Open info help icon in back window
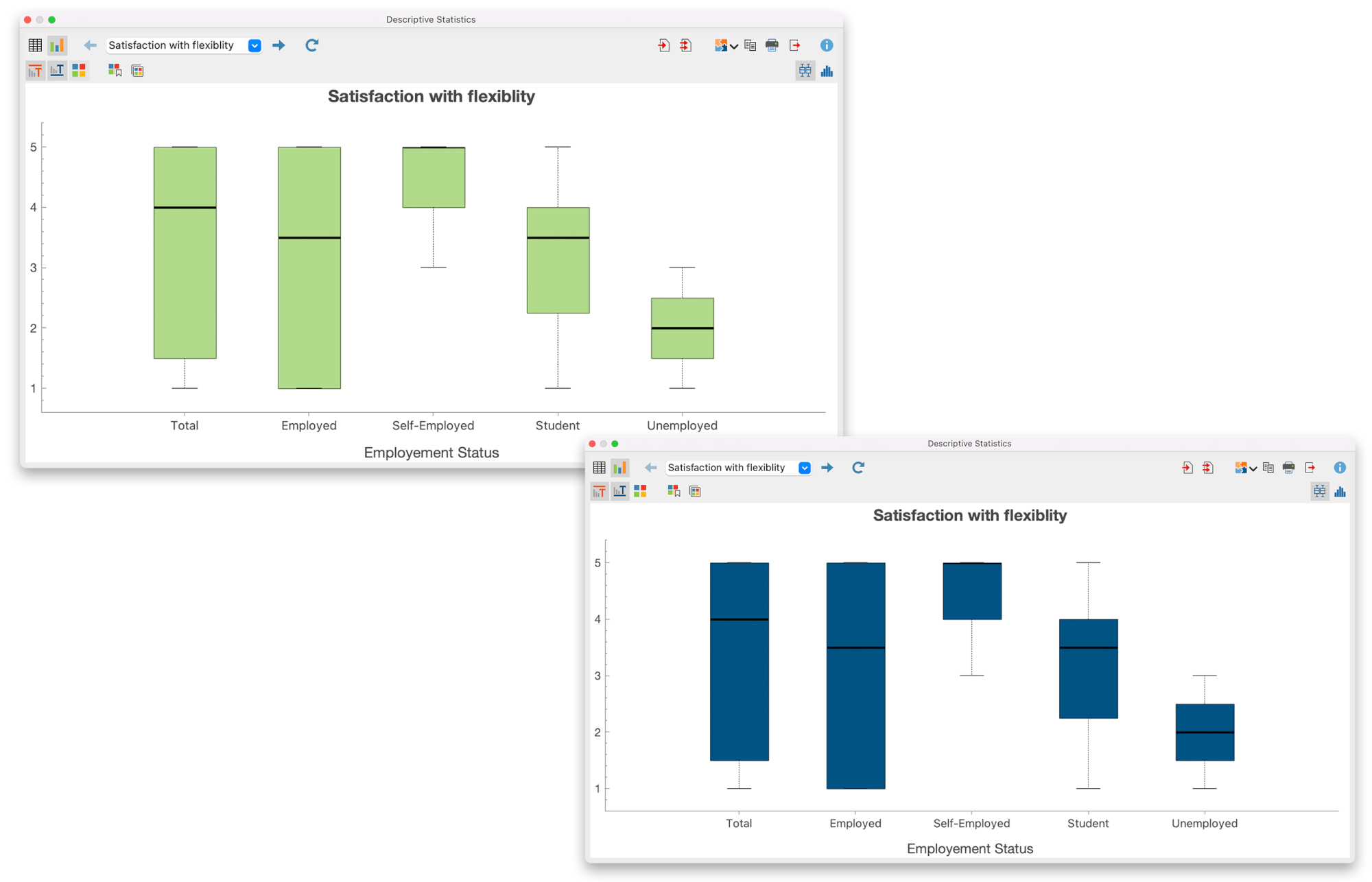Screen dimensions: 1372x882 click(x=827, y=45)
